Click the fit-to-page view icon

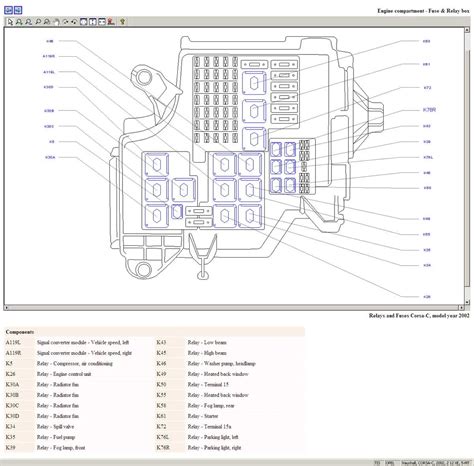84,22
